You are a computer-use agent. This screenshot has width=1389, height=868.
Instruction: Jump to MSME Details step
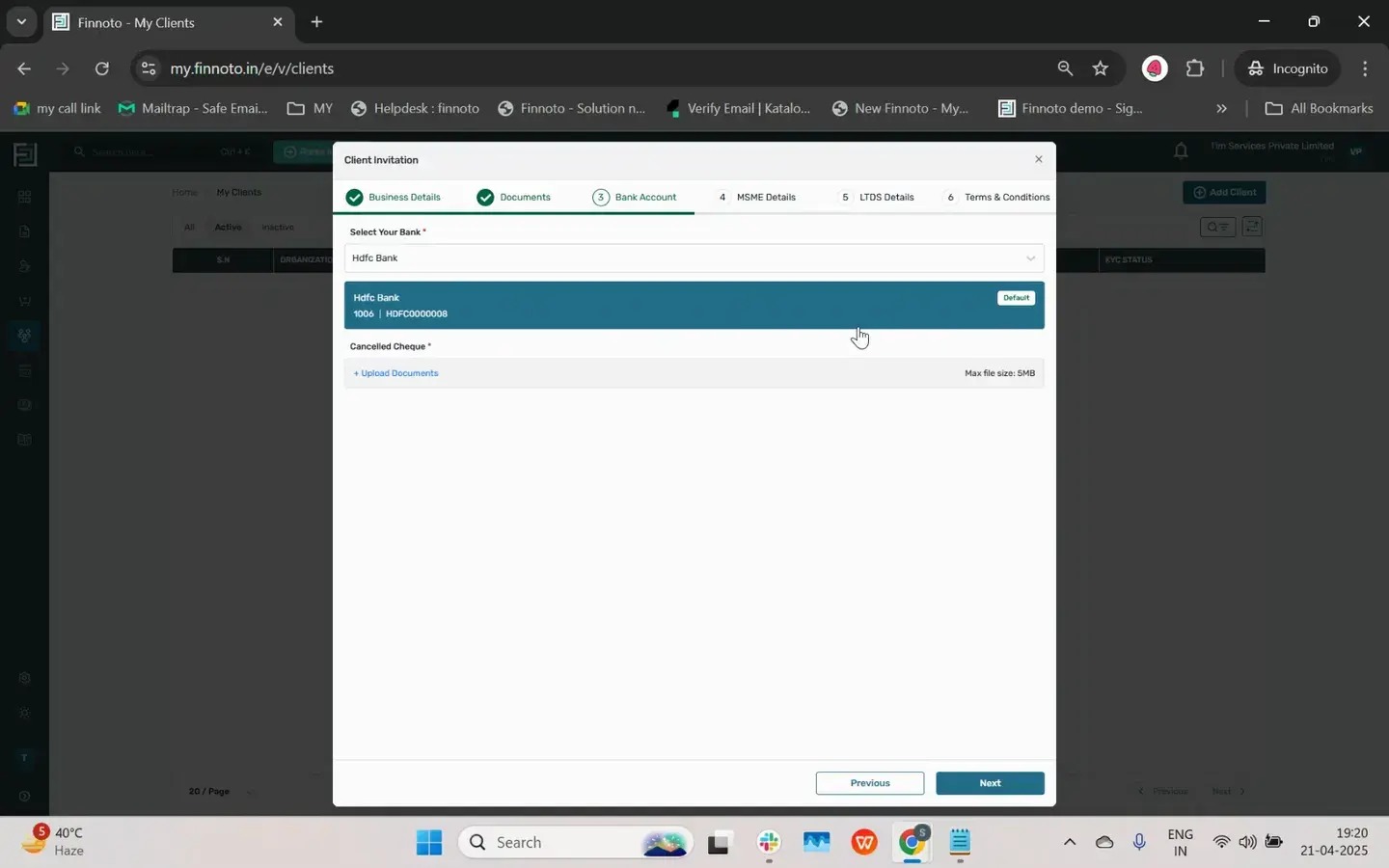point(756,197)
